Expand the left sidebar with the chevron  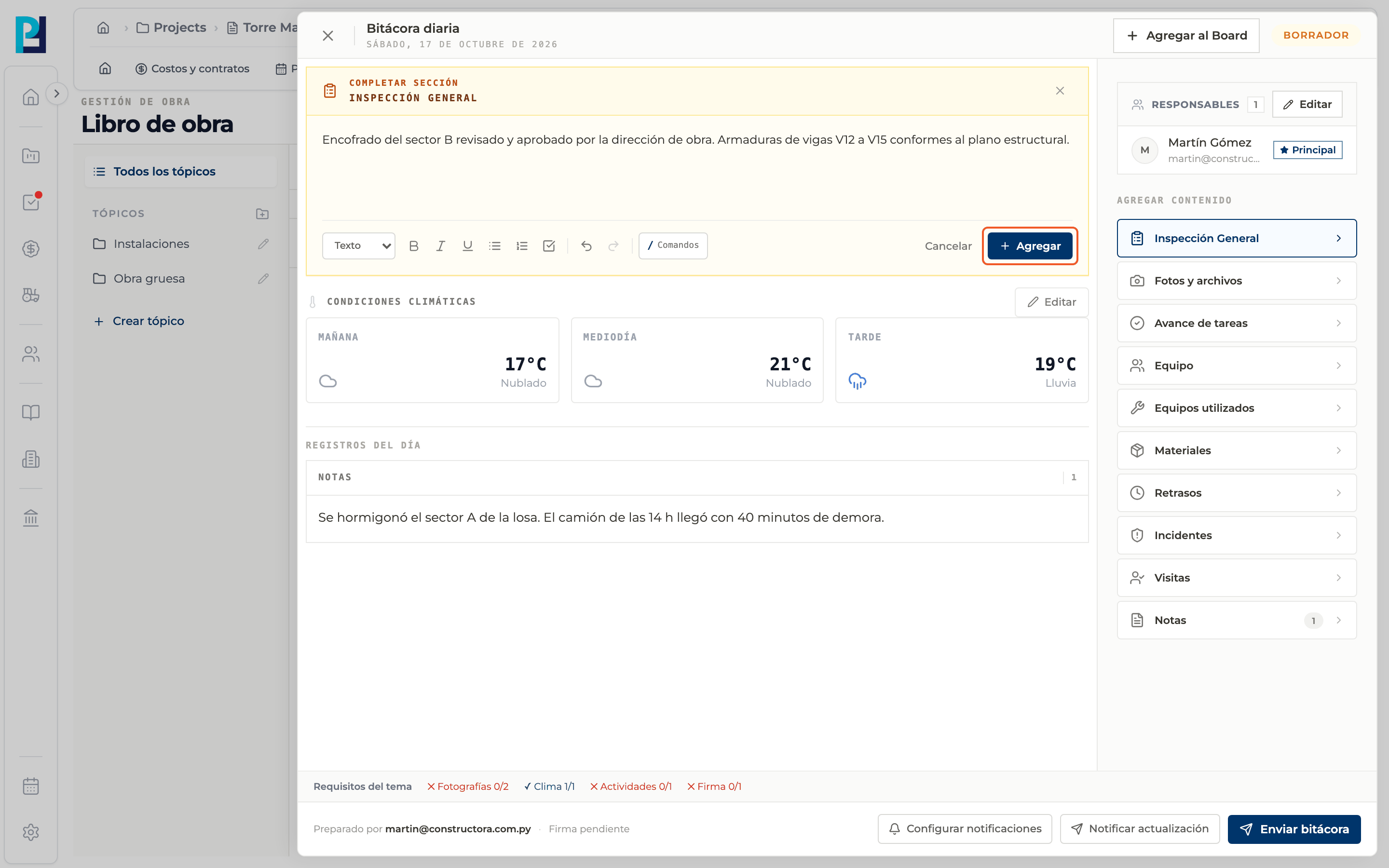[x=56, y=94]
